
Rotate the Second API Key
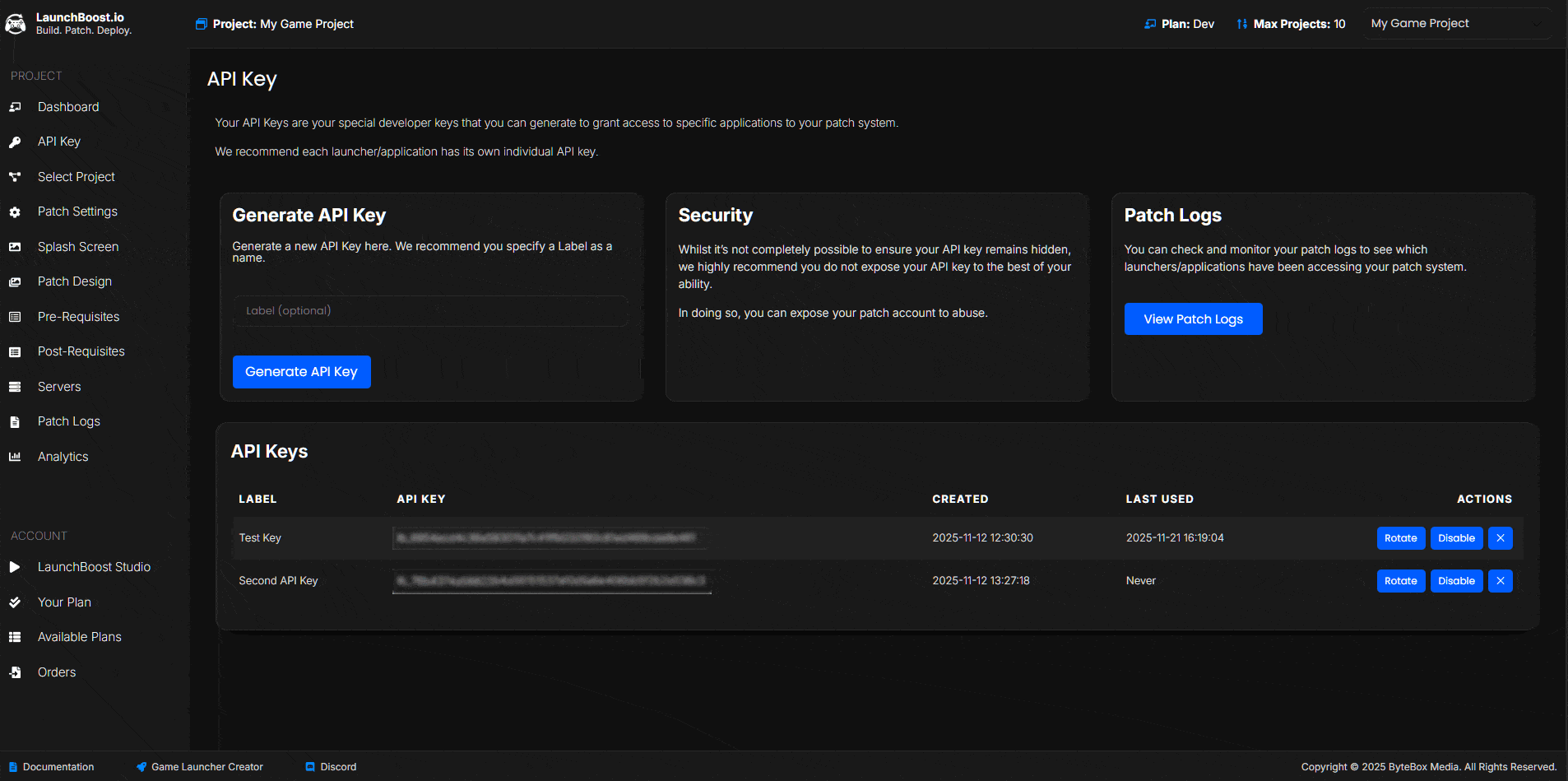1400,581
